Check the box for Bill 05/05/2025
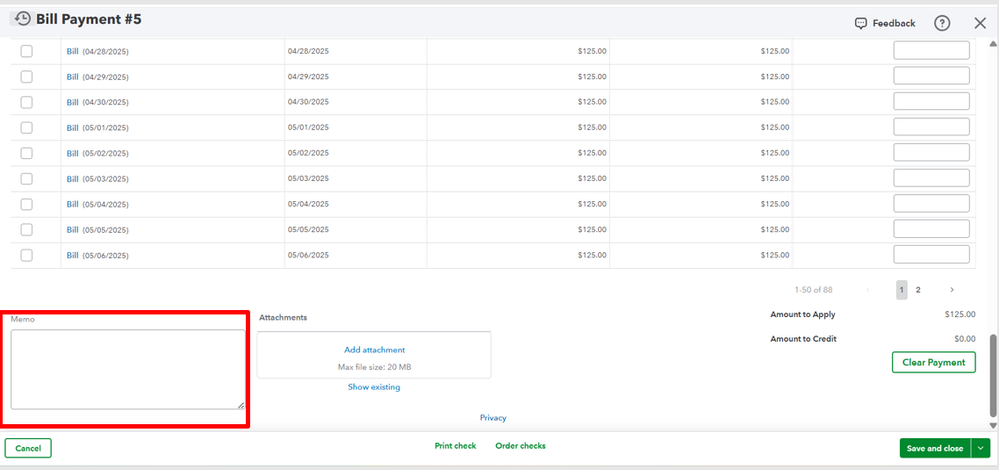This screenshot has width=999, height=470. [27, 229]
